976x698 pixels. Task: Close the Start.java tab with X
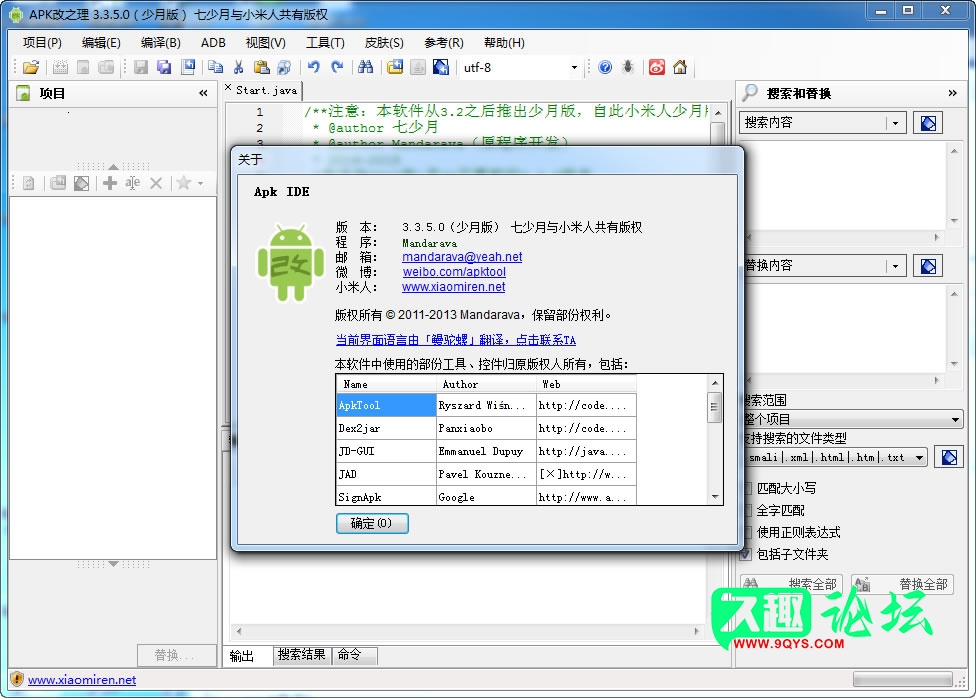228,88
